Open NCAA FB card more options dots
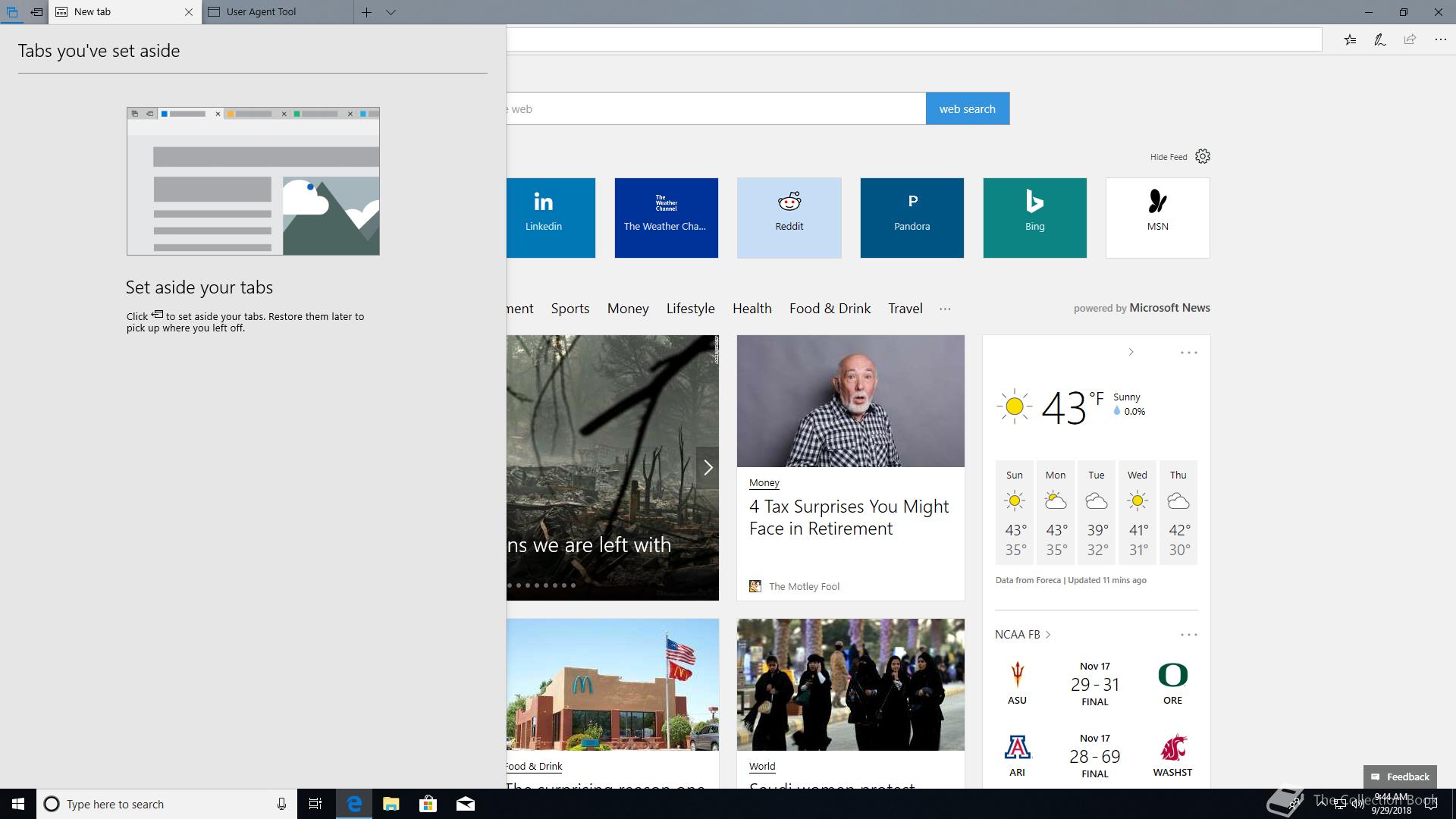 (1188, 635)
